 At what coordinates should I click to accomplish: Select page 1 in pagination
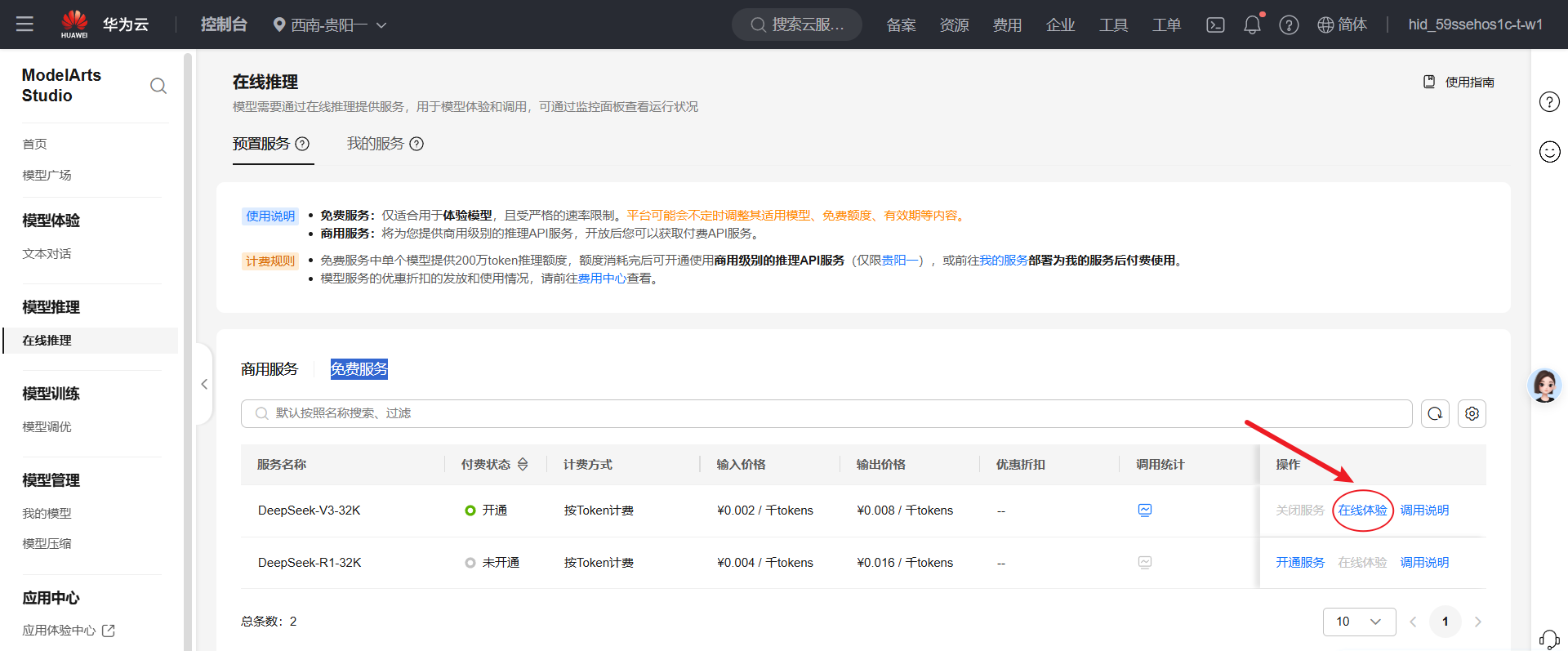pos(1445,622)
